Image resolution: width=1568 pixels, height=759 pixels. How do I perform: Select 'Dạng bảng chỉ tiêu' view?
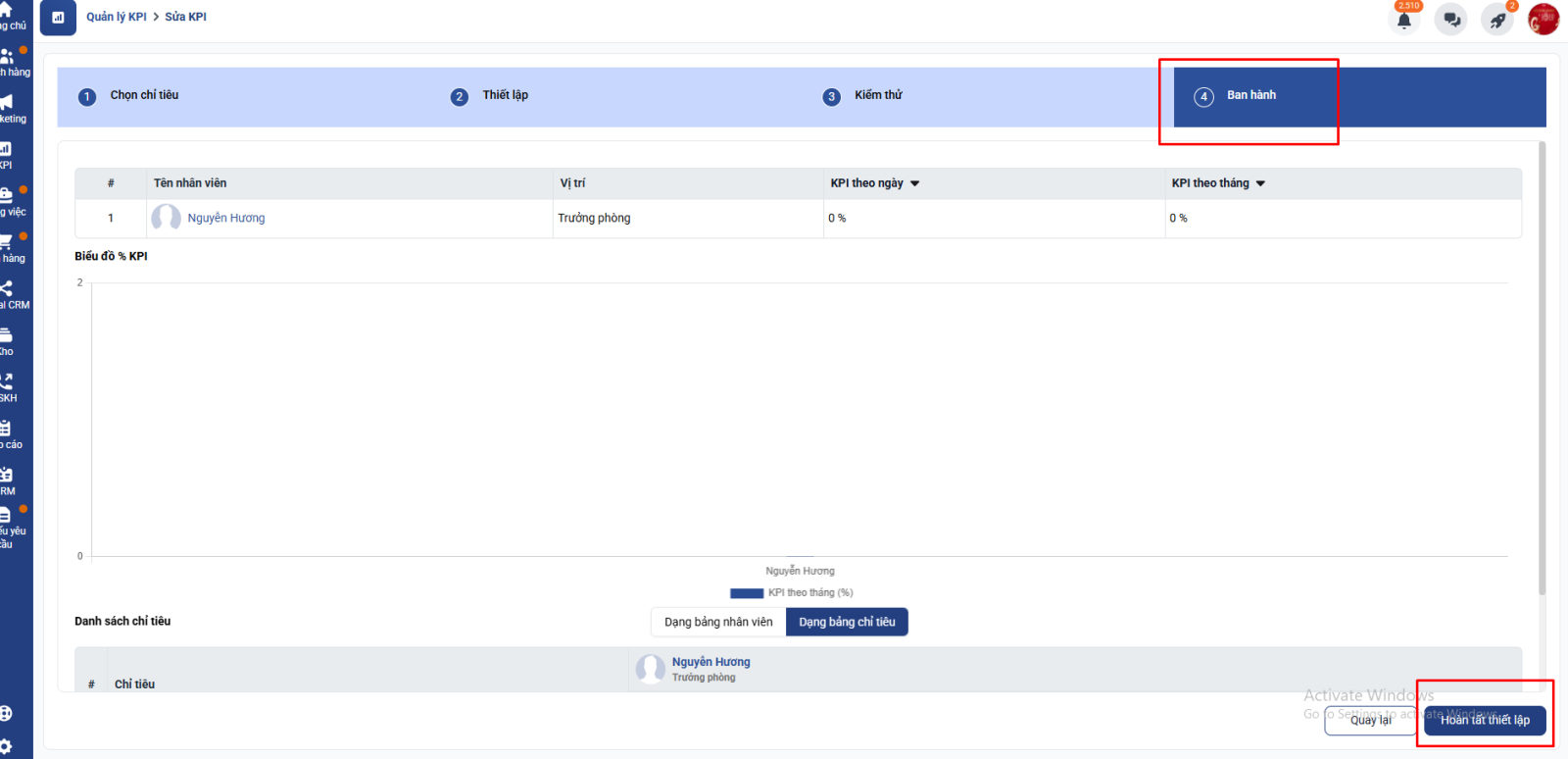tap(847, 622)
